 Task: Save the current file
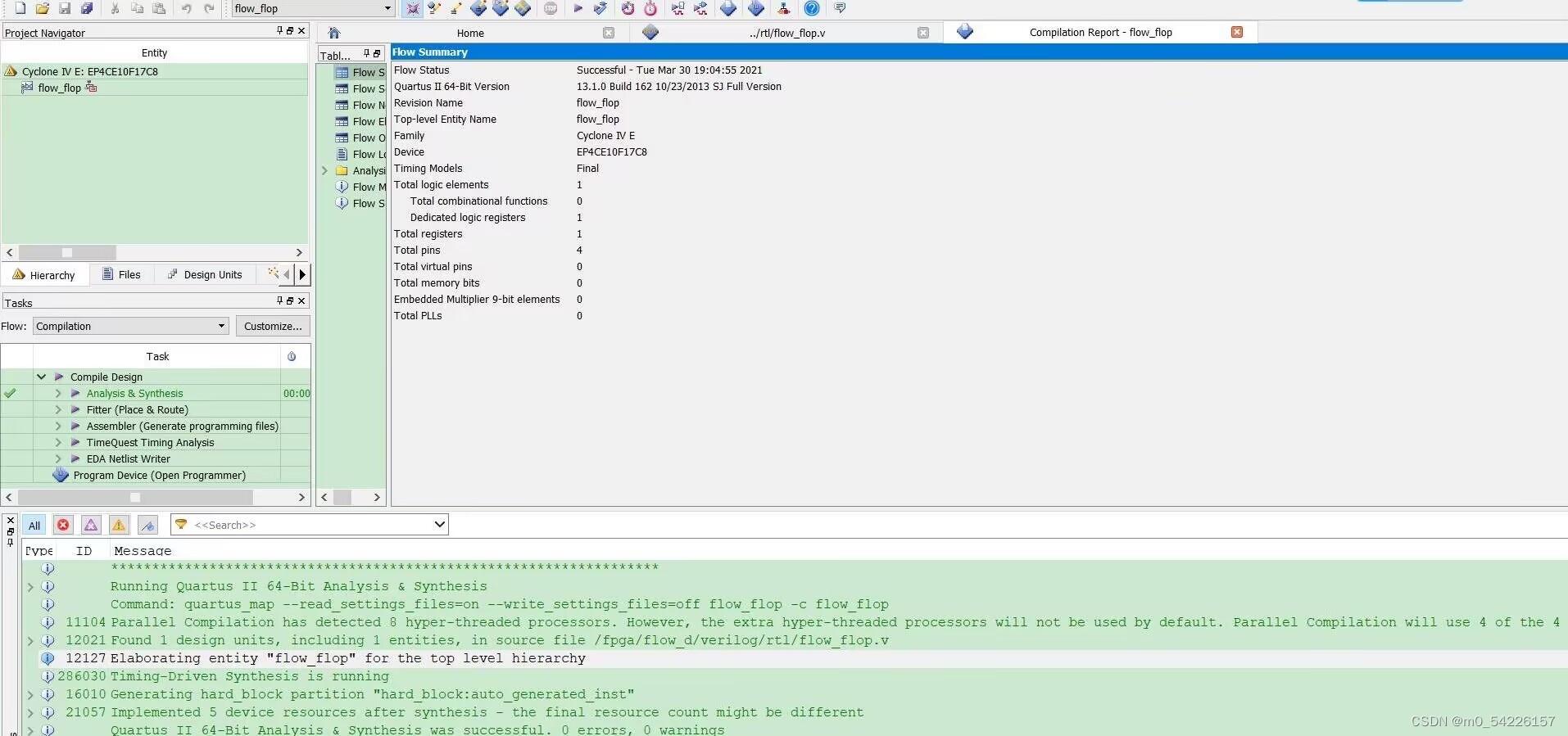[x=65, y=8]
